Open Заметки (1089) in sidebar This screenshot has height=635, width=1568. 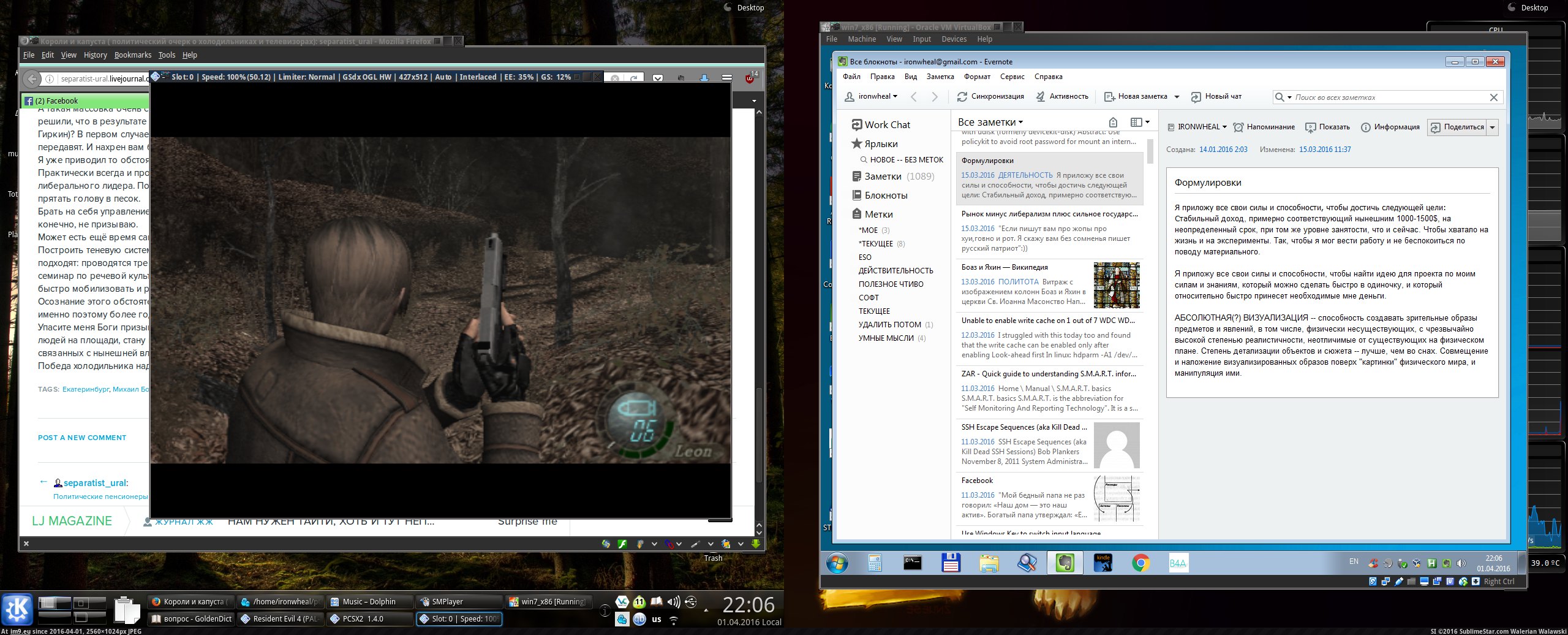click(893, 177)
